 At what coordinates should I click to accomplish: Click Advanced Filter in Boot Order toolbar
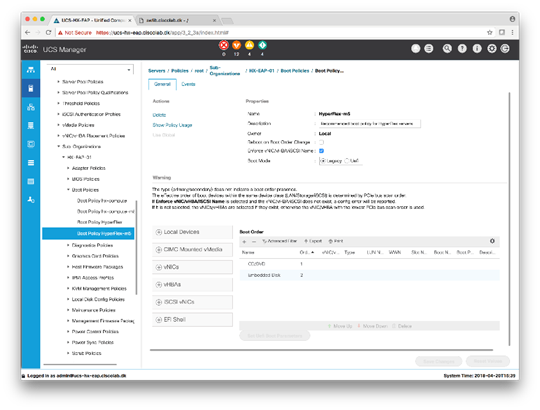[x=279, y=241]
